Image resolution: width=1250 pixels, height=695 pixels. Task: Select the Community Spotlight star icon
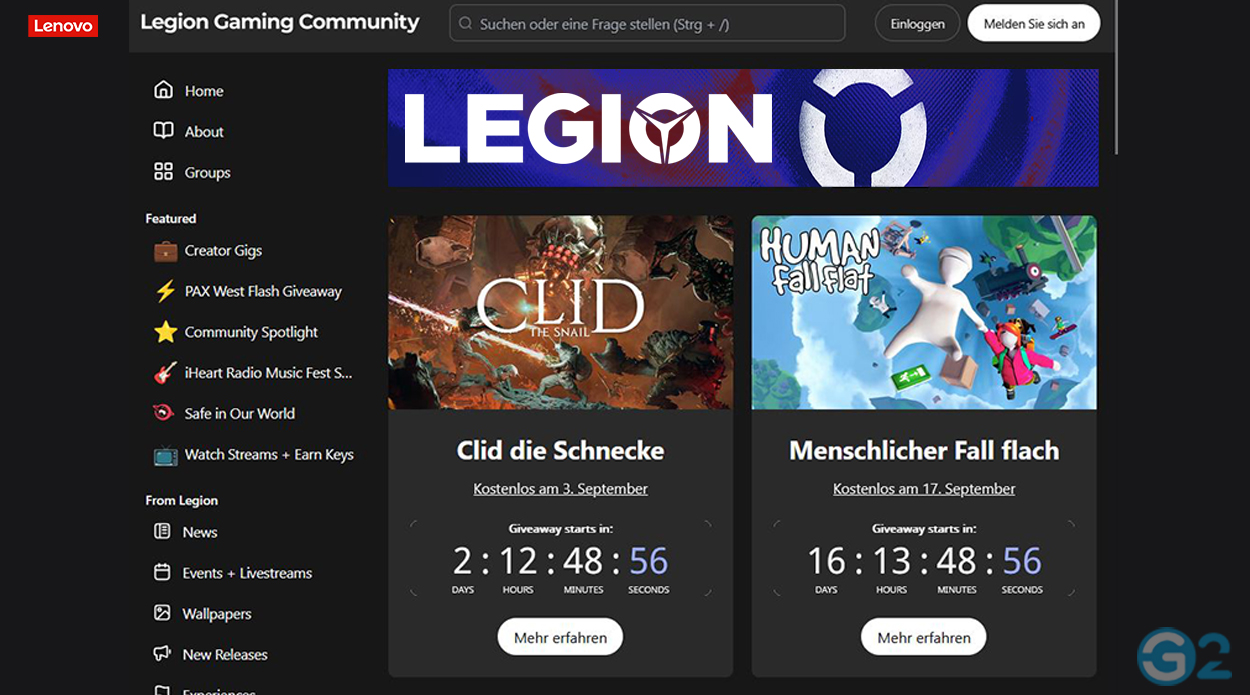tap(165, 332)
